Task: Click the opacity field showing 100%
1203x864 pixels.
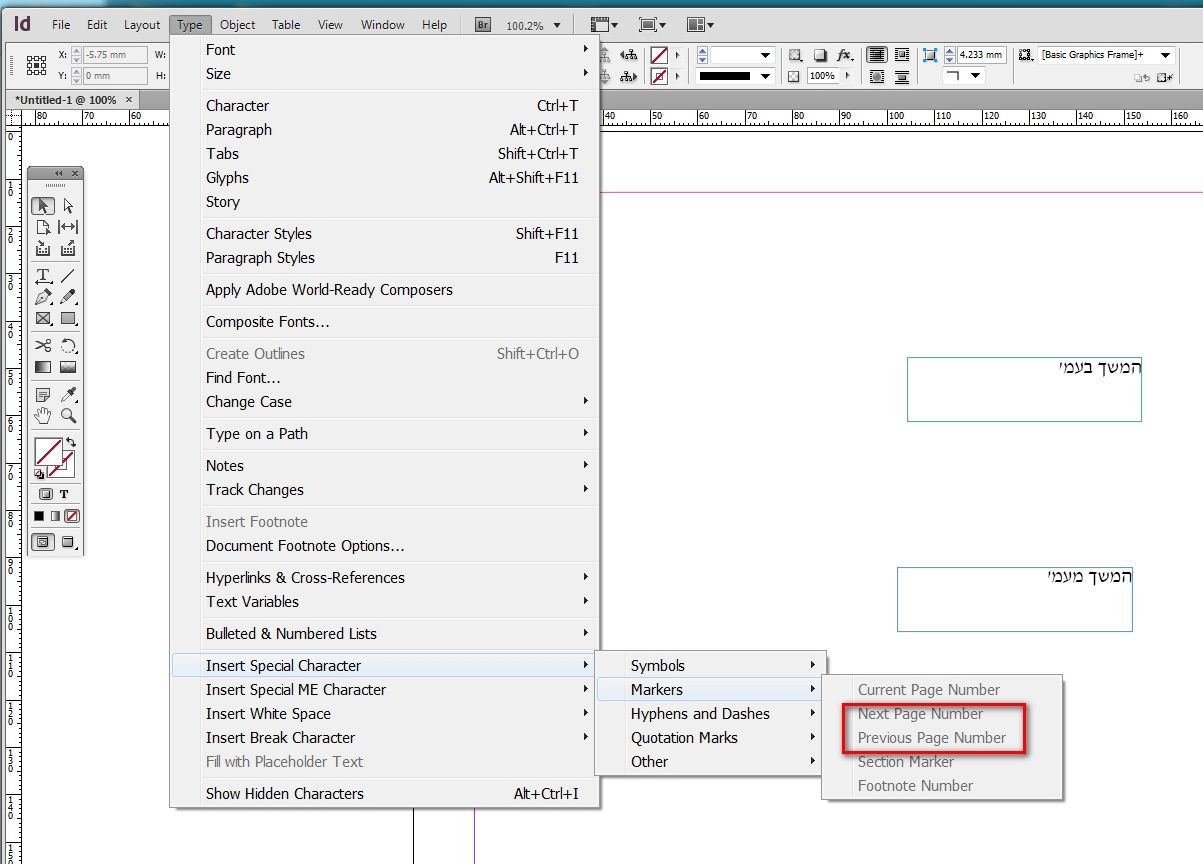Action: 822,76
